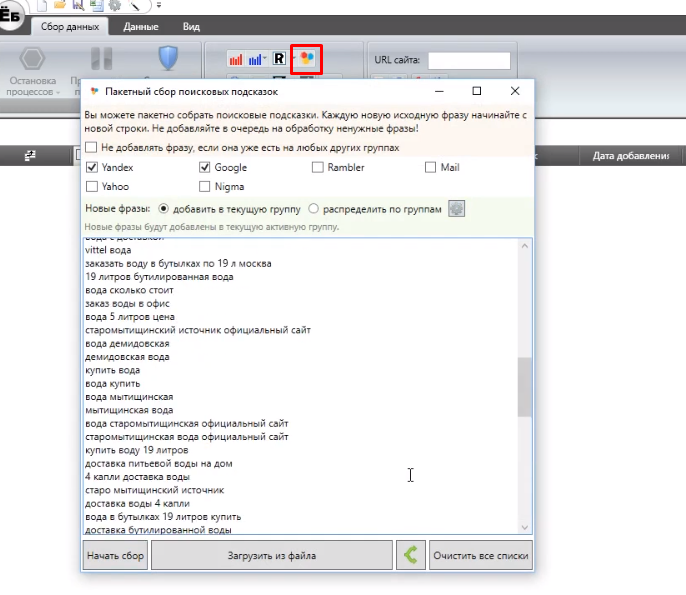
Task: Click the line 'вода сколько стоит'
Action: [x=129, y=290]
